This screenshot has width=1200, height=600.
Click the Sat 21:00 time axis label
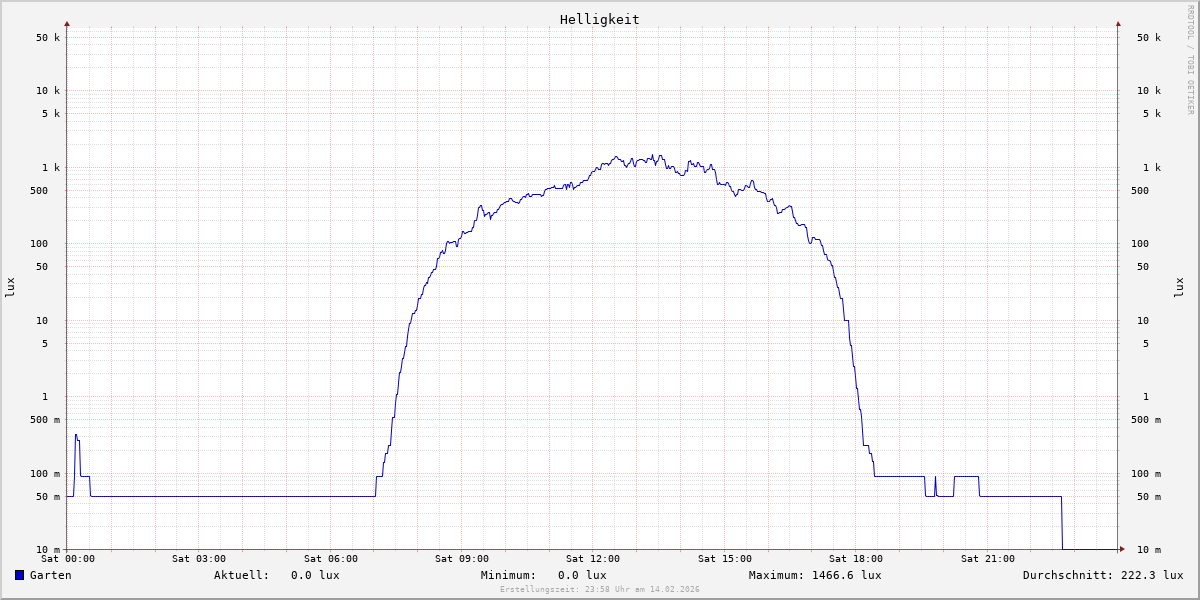[x=987, y=559]
